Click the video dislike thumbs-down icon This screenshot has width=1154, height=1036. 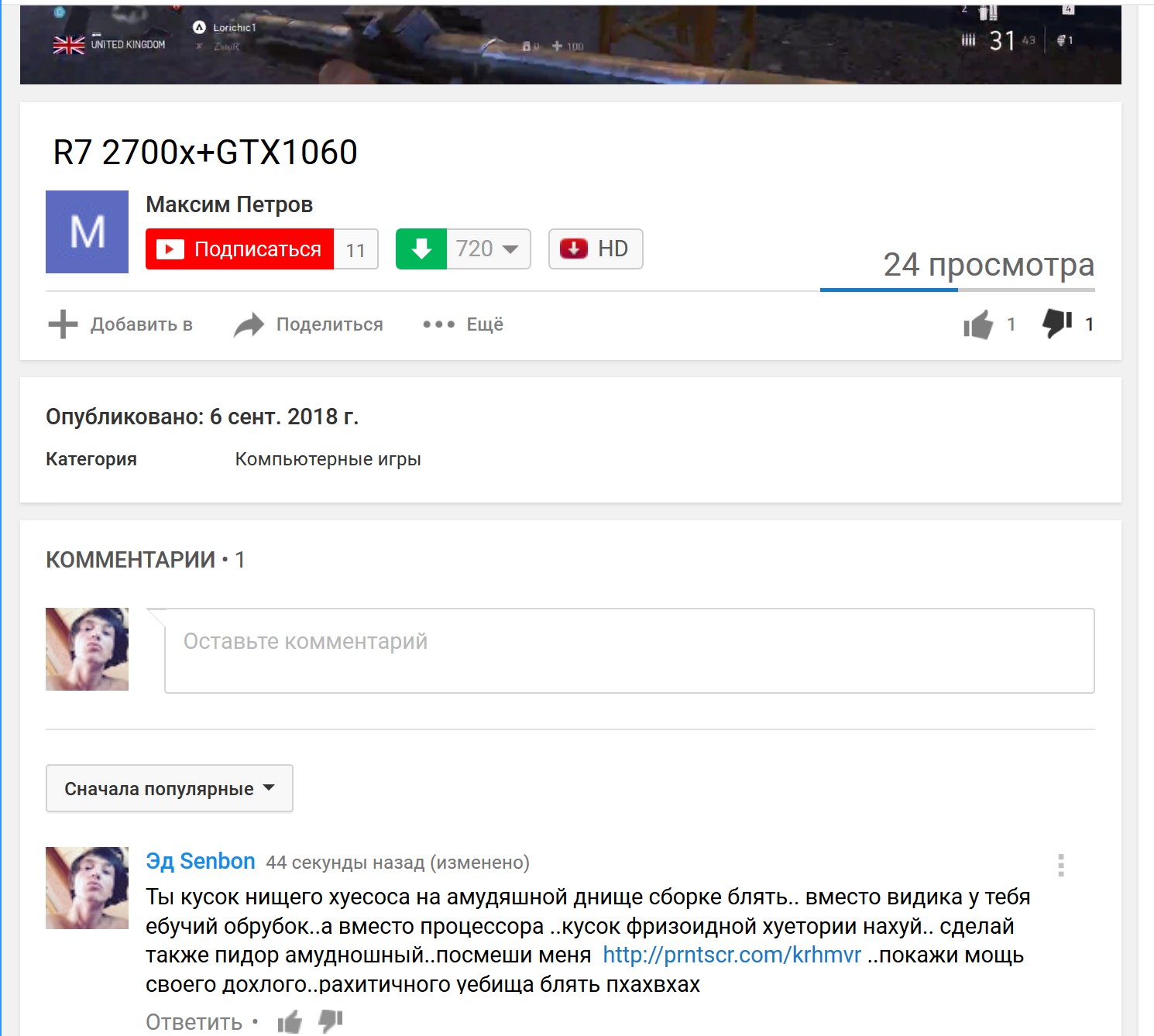click(1057, 324)
